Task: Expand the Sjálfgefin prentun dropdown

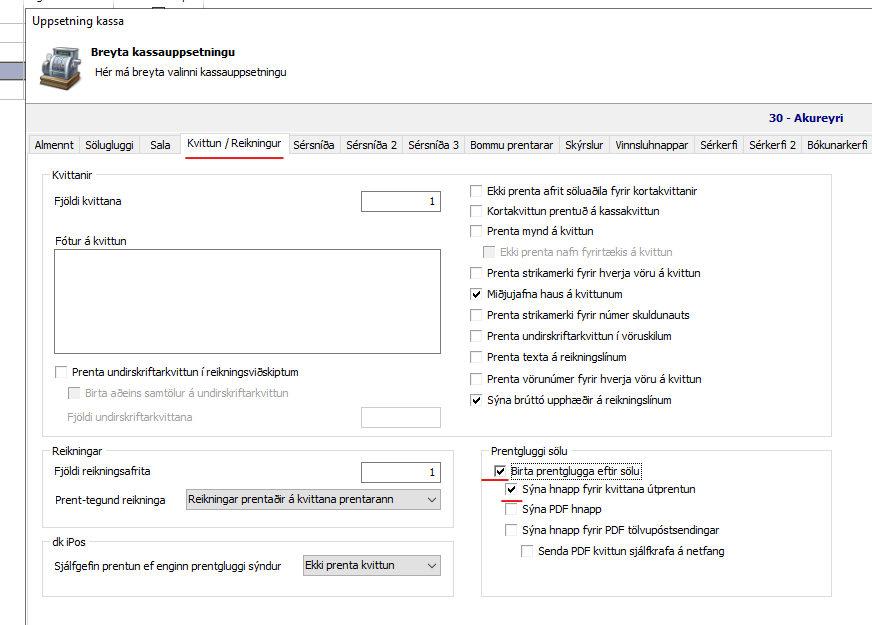Action: (371, 566)
